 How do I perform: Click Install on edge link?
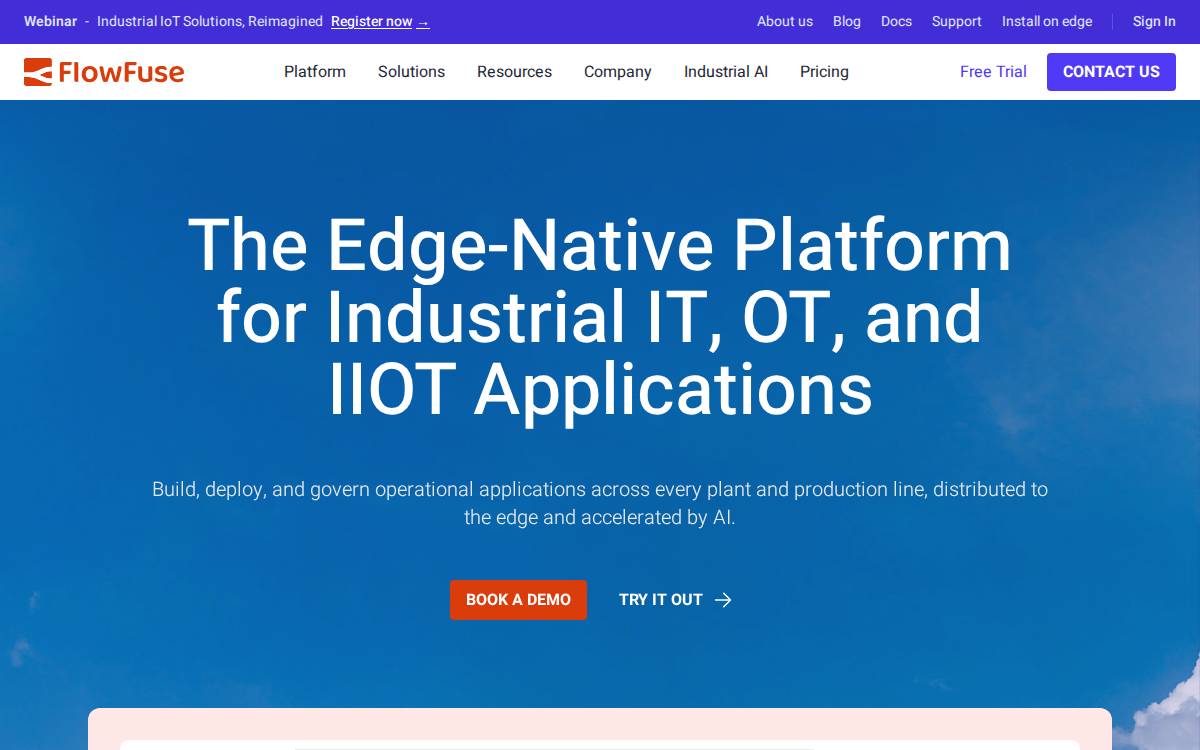(1047, 21)
